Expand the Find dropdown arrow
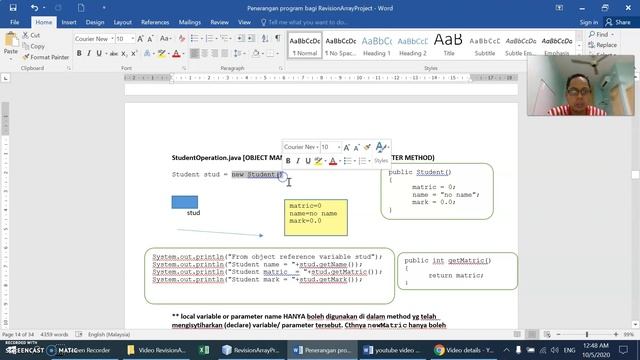The width and height of the screenshot is (640, 360). click(x=612, y=34)
